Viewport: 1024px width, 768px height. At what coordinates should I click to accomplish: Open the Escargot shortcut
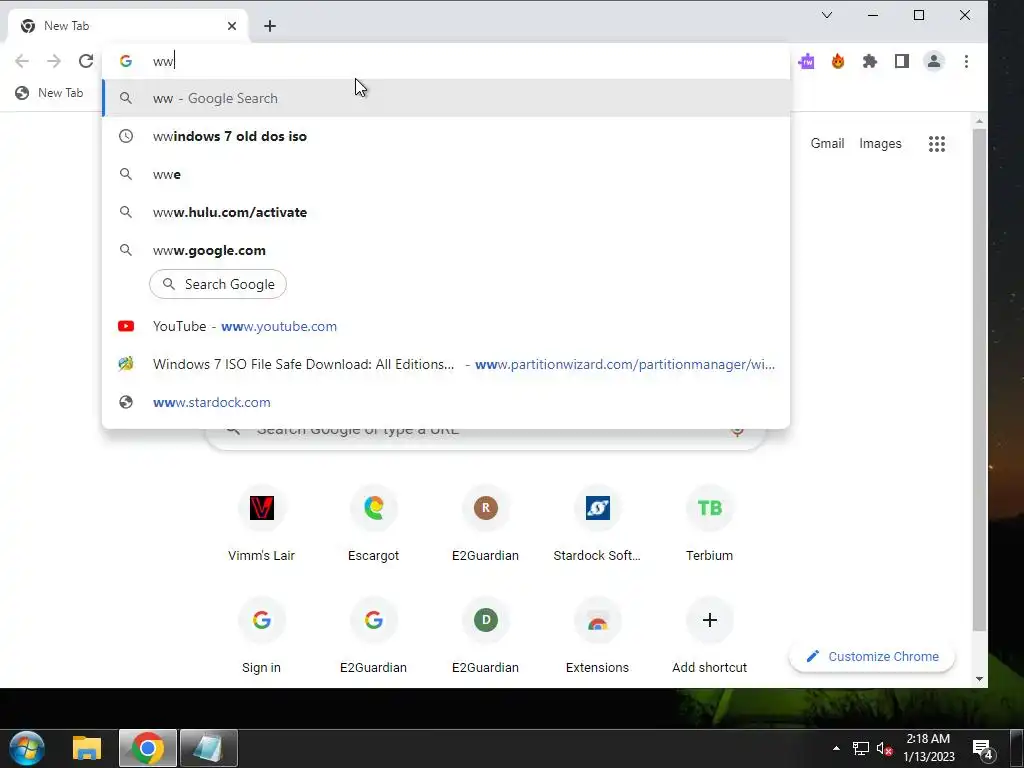click(x=374, y=524)
